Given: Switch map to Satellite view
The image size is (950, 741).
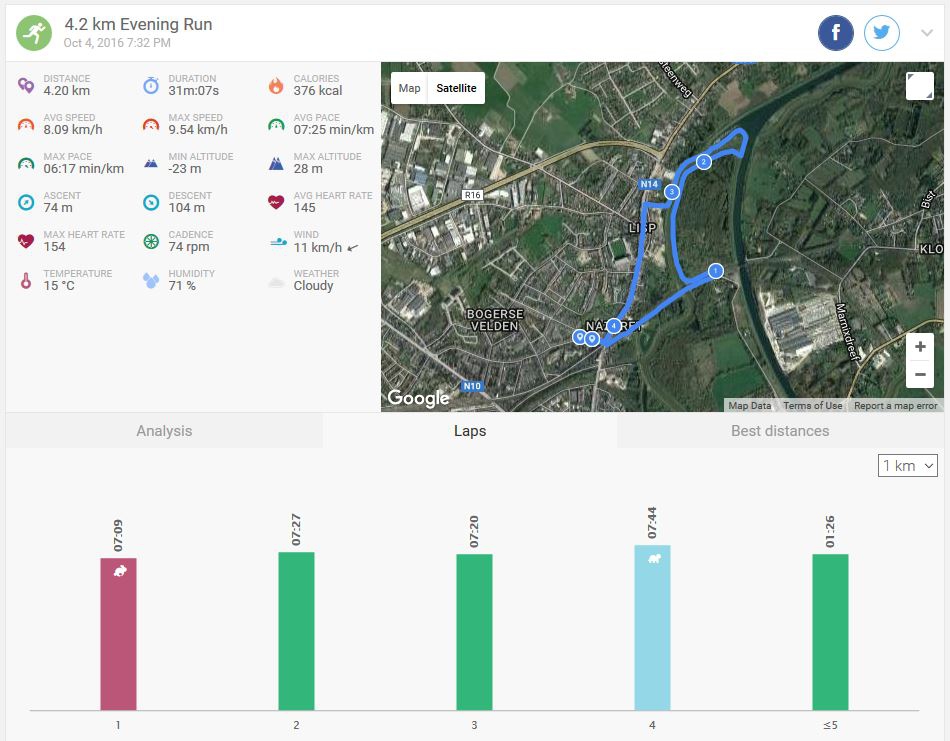Looking at the screenshot, I should pos(456,88).
